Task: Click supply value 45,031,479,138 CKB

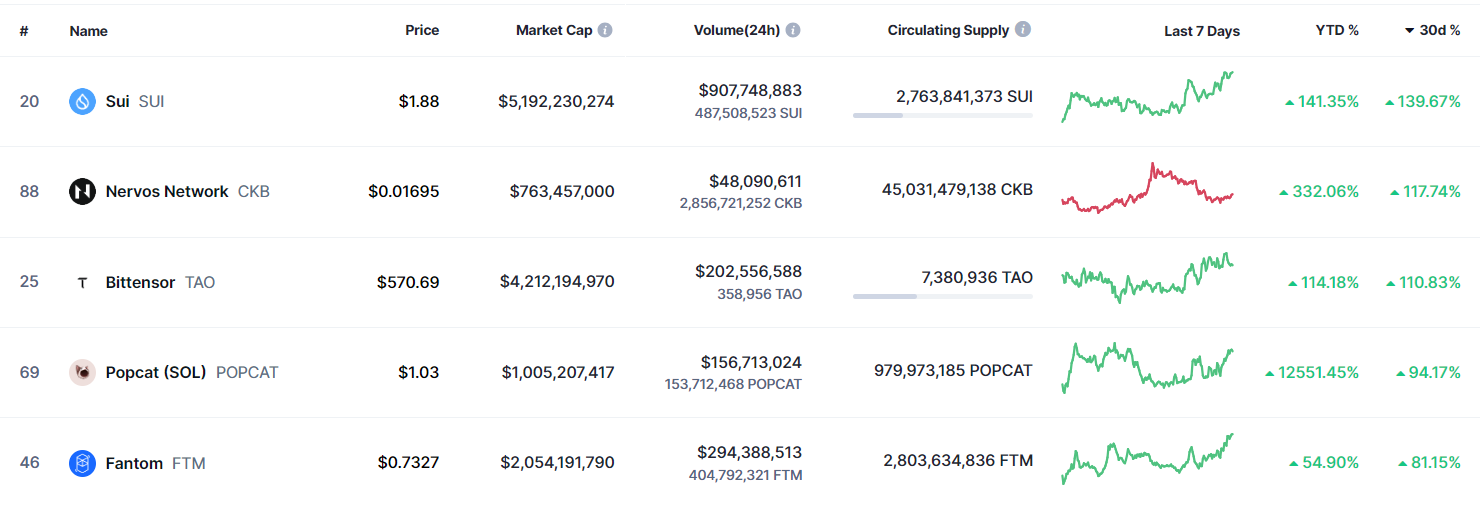Action: click(958, 189)
